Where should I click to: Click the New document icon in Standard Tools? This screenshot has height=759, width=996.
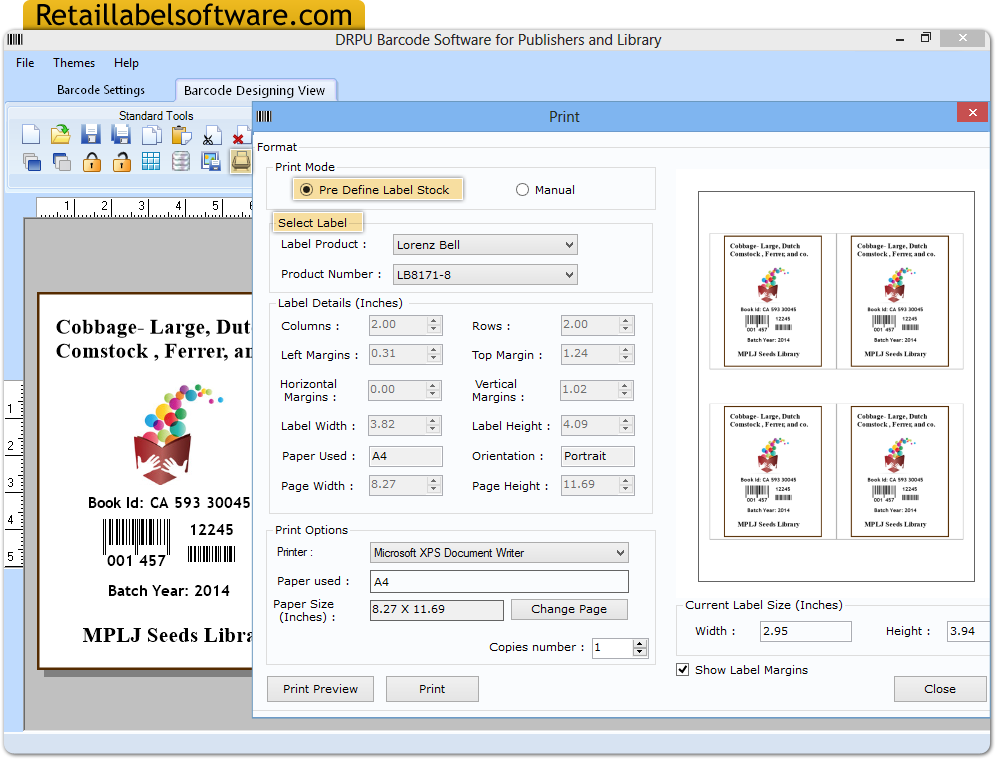coord(30,135)
